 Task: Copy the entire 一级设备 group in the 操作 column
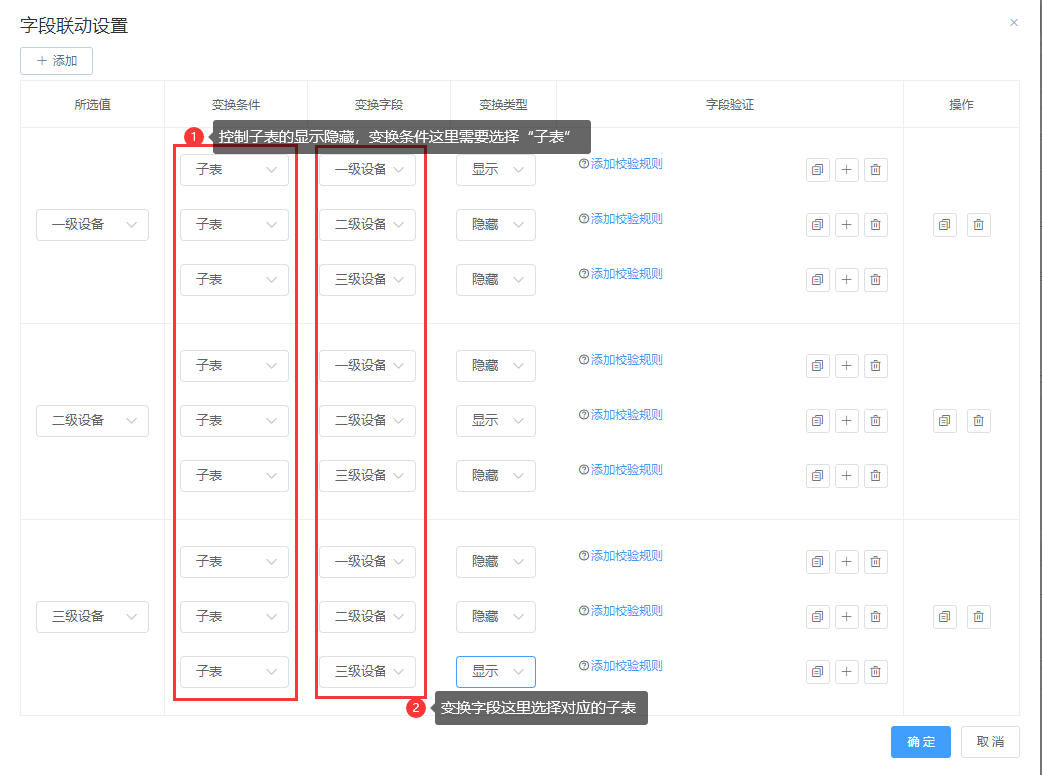(945, 225)
